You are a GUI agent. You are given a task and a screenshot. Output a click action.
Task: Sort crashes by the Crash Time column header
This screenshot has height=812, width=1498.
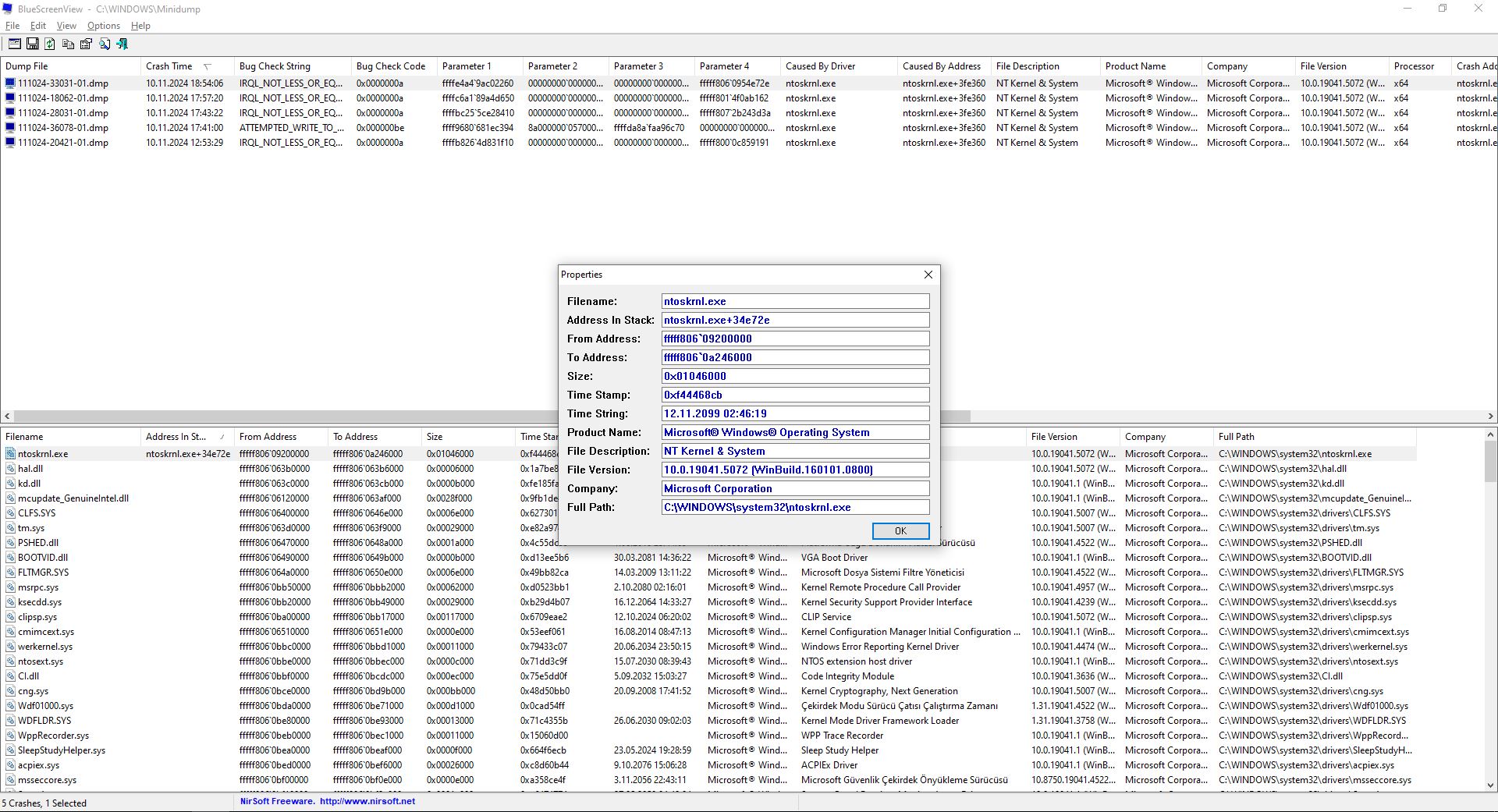point(186,66)
